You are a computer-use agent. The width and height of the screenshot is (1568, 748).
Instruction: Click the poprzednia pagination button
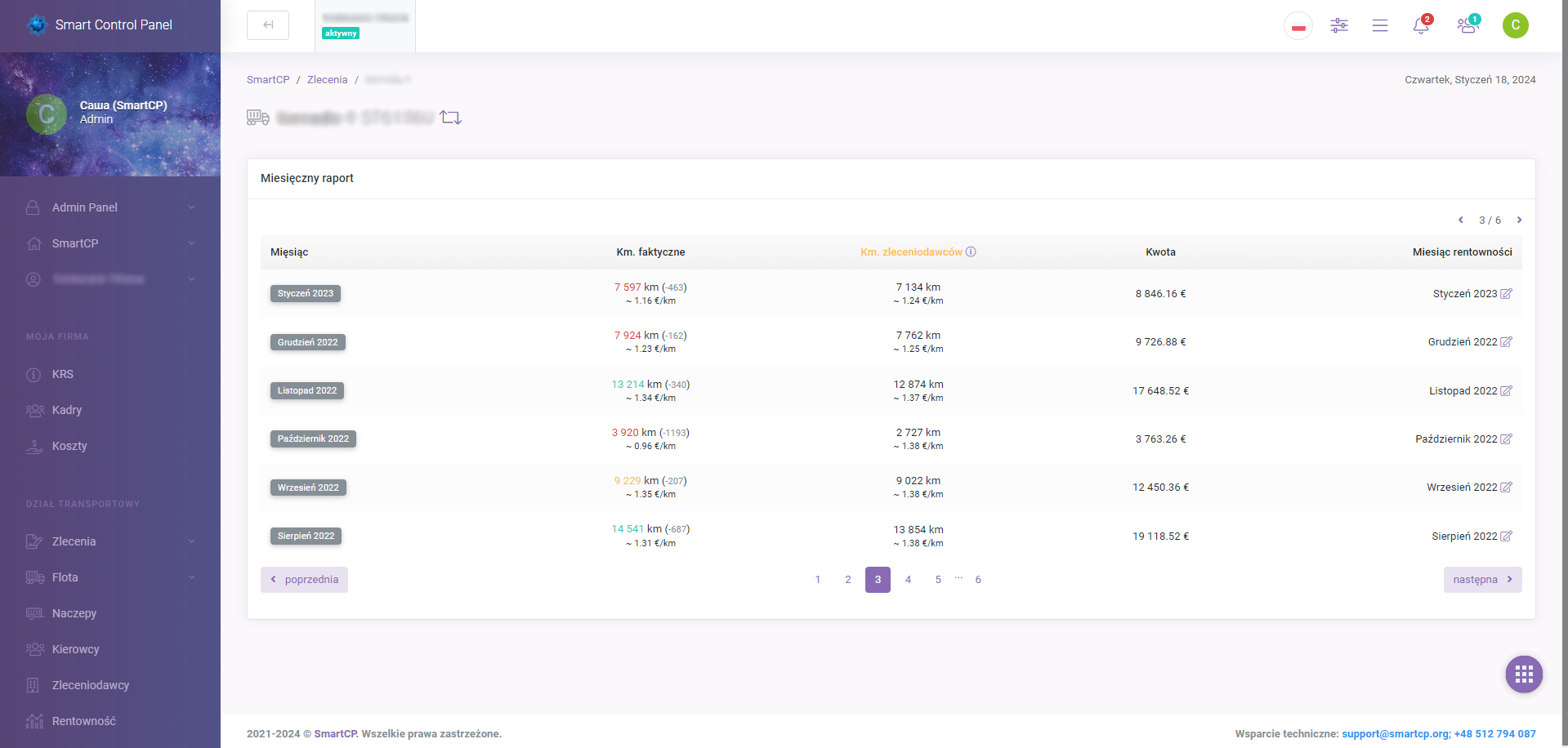pos(304,580)
